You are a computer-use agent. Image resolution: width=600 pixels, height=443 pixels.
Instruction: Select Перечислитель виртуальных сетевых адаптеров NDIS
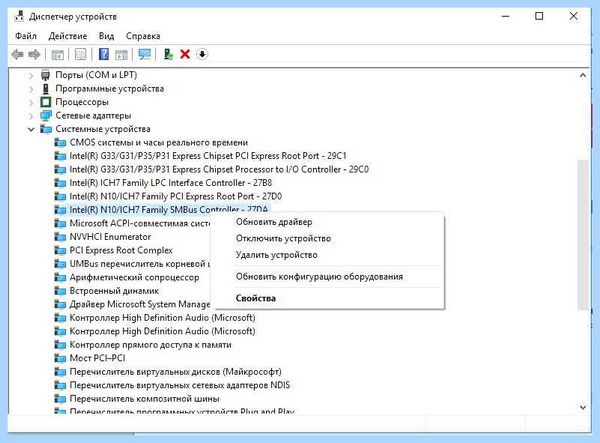(x=179, y=385)
